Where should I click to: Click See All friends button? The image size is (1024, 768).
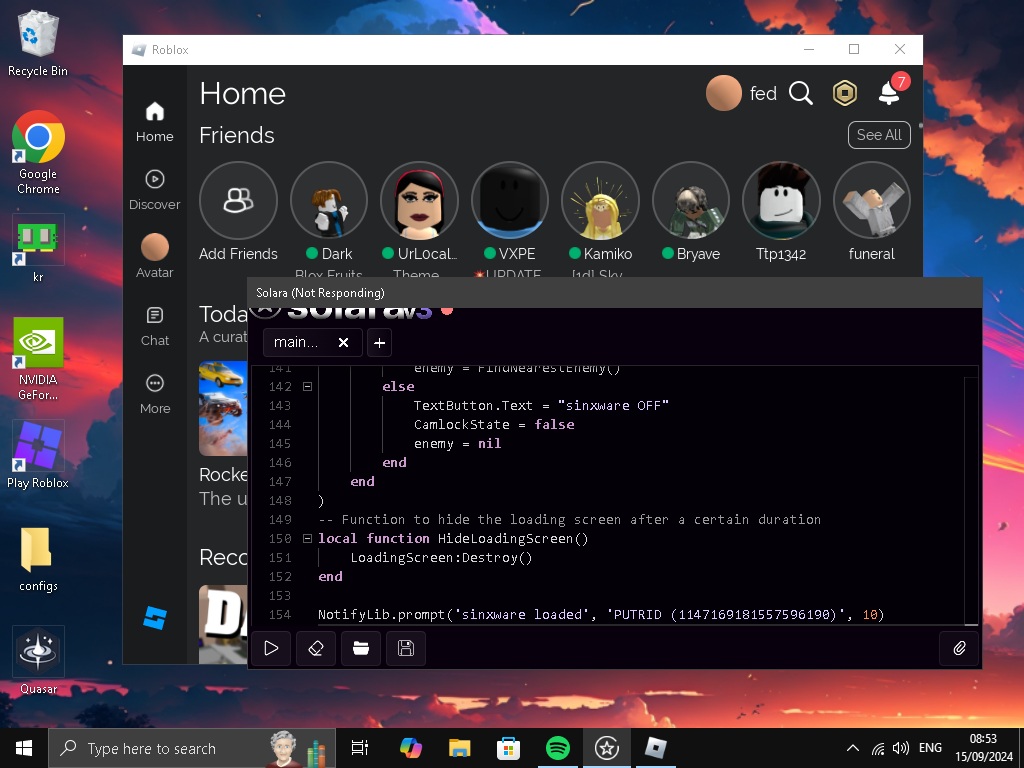(x=879, y=135)
